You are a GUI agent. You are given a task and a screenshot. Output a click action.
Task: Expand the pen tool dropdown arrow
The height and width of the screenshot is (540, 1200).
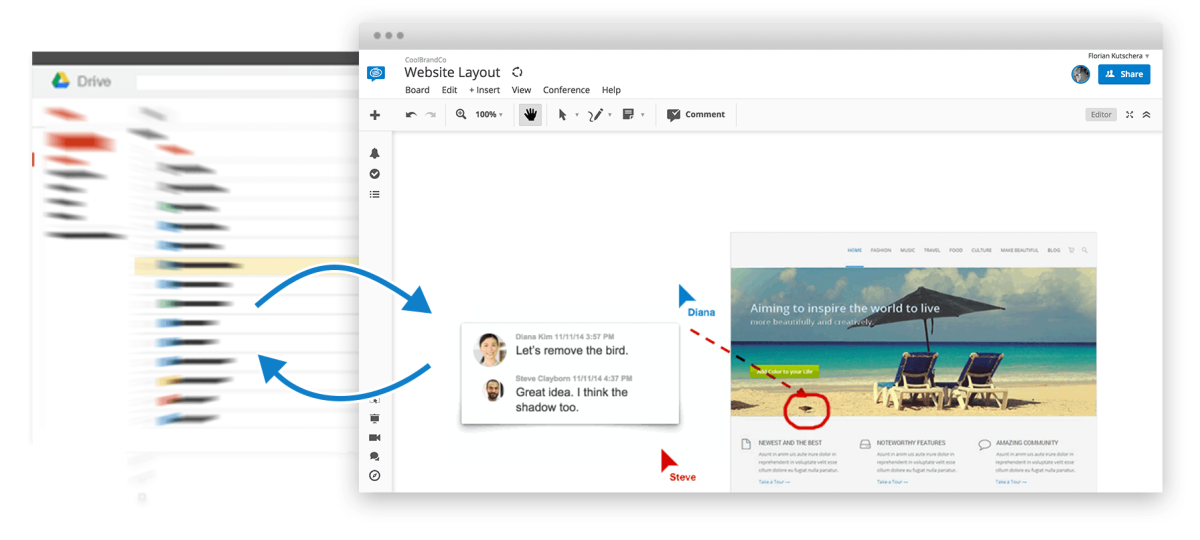tap(610, 116)
